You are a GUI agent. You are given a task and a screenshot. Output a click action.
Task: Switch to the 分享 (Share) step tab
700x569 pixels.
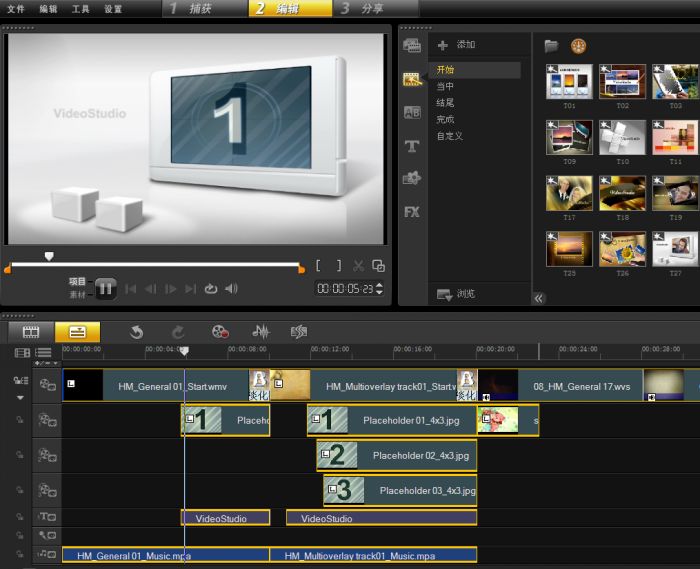tap(364, 9)
